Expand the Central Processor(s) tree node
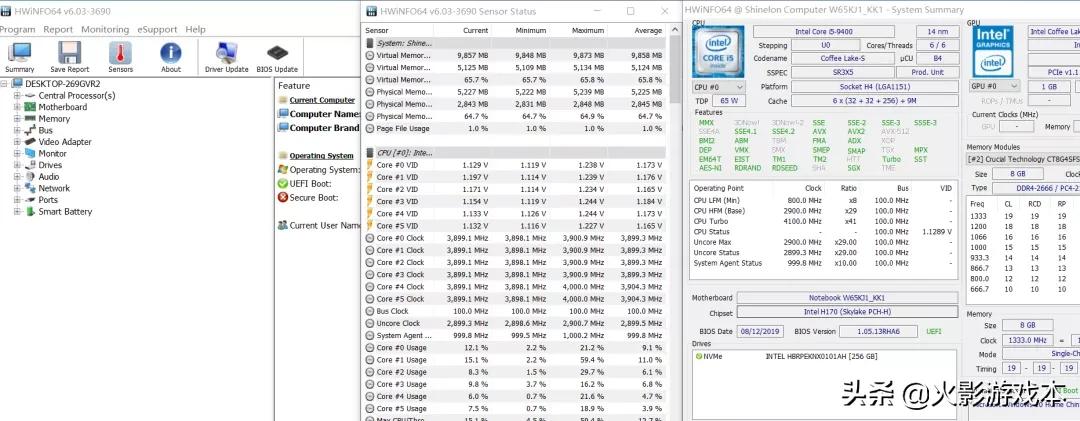This screenshot has width=1080, height=421. click(17, 96)
